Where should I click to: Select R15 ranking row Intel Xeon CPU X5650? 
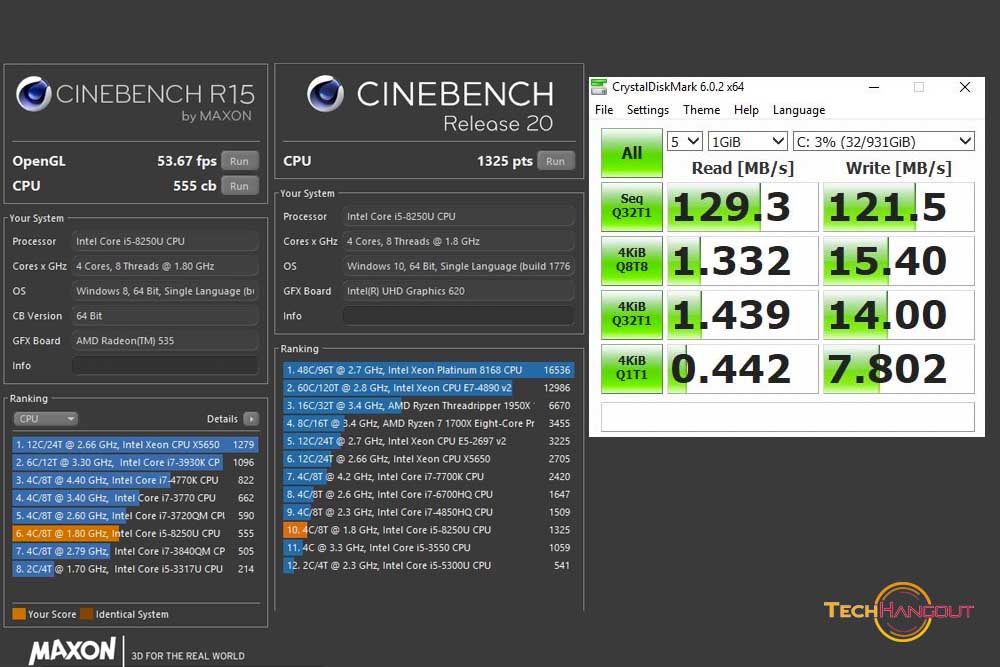135,444
